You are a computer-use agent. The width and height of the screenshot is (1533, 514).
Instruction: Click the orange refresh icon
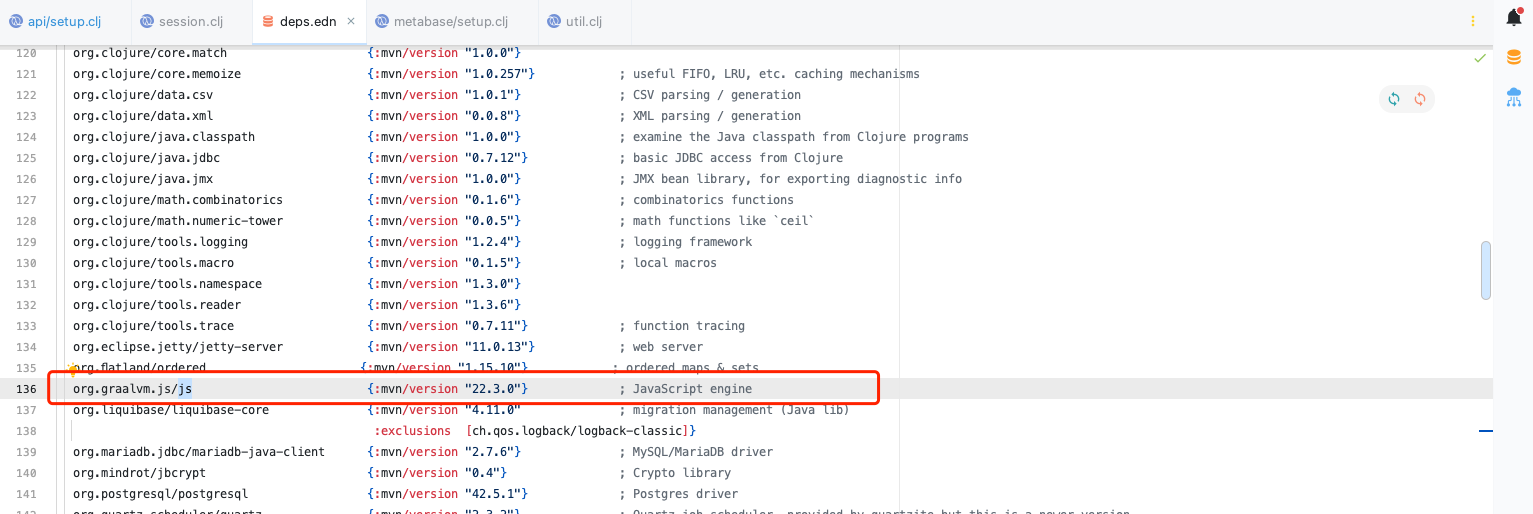pos(1420,99)
